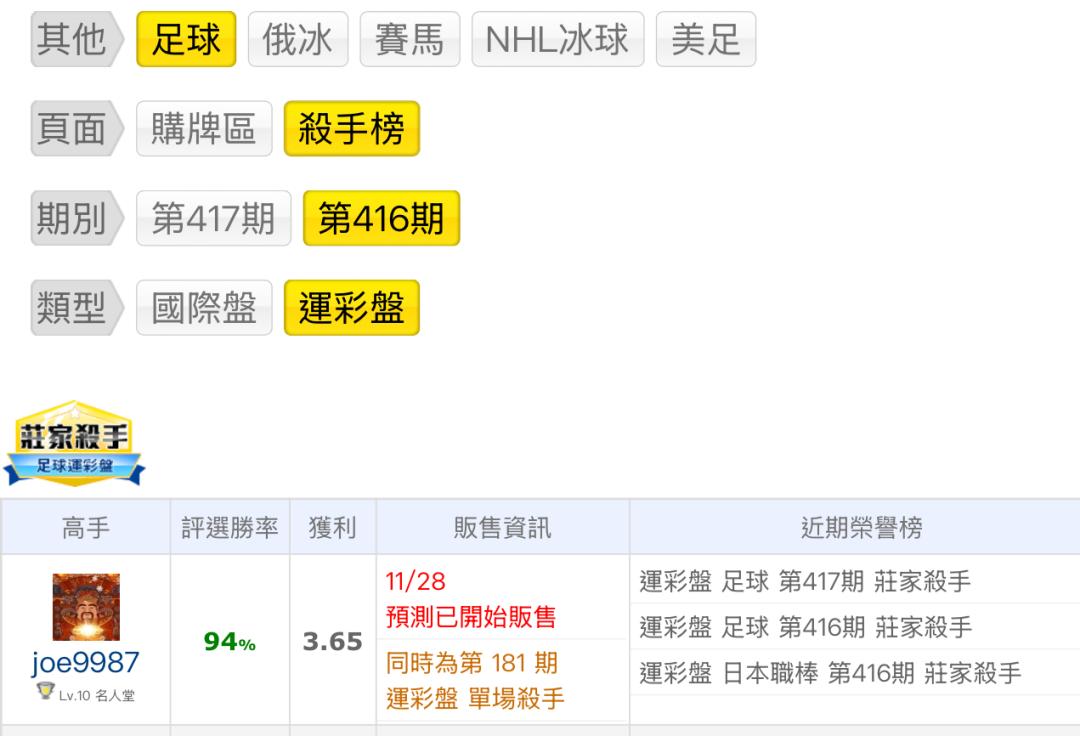Select the 國際盤 type
1080x736 pixels.
click(x=204, y=308)
